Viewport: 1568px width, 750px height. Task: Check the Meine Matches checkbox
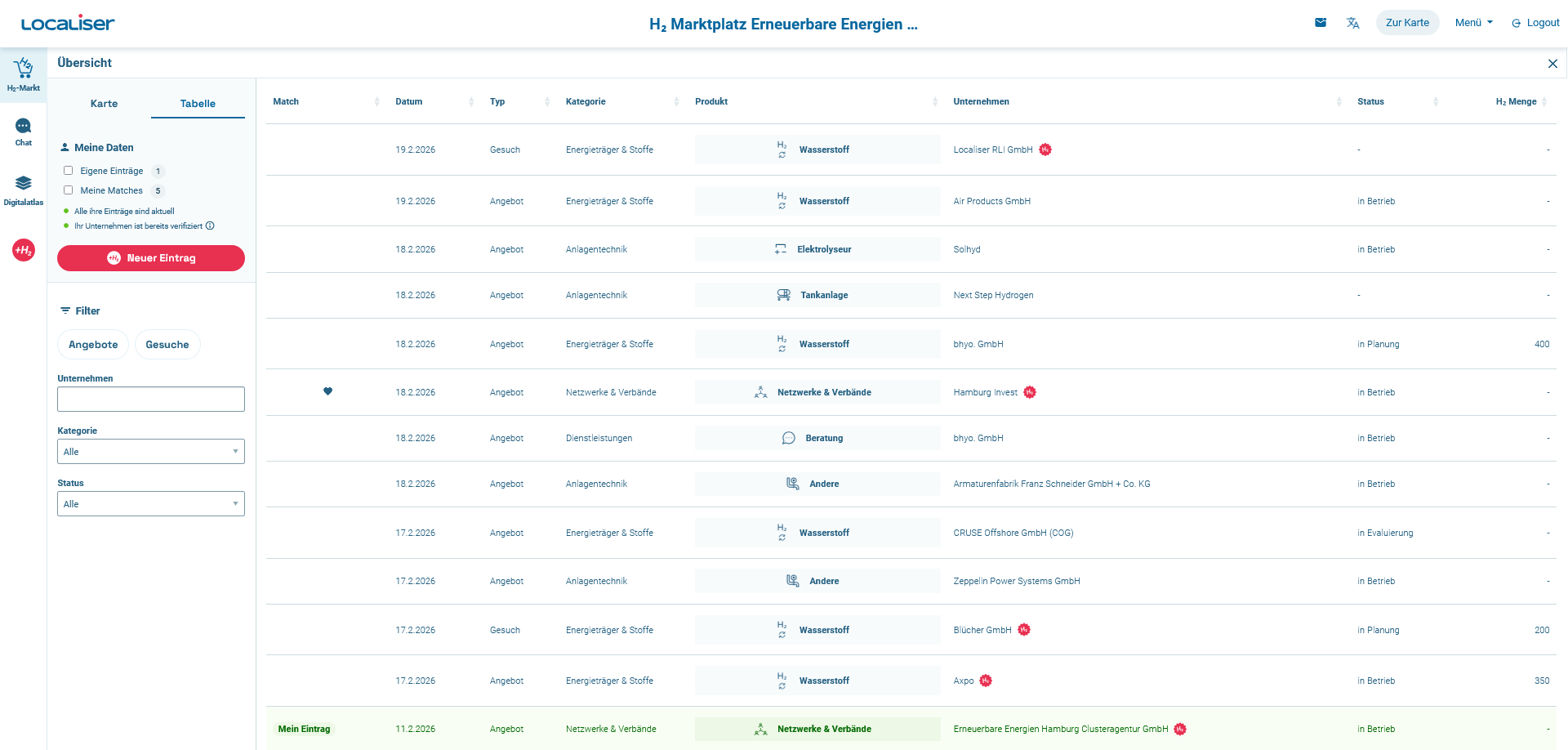69,190
